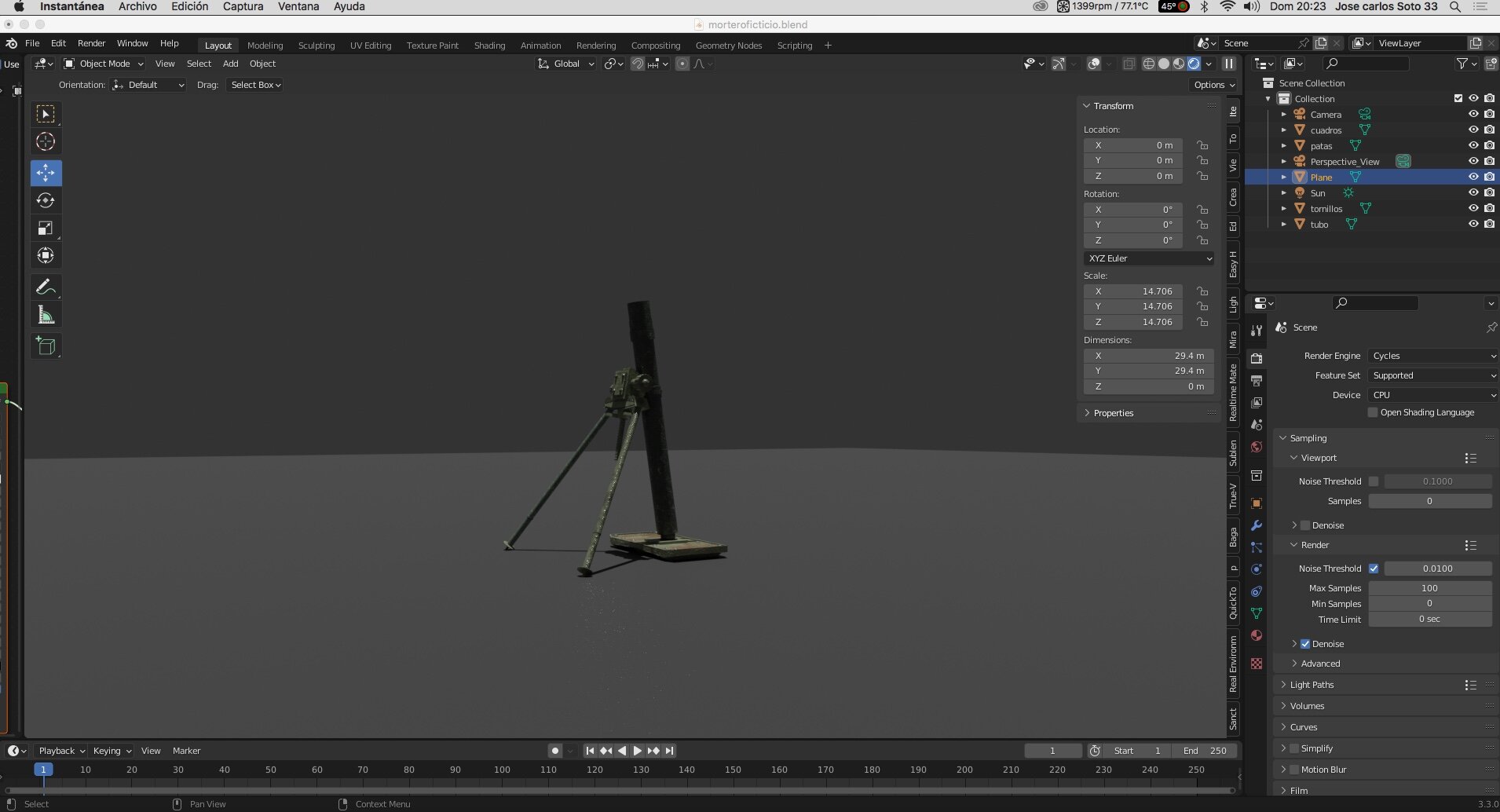The width and height of the screenshot is (1500, 812).
Task: Open the XYZ Euler rotation mode dropdown
Action: tap(1149, 258)
